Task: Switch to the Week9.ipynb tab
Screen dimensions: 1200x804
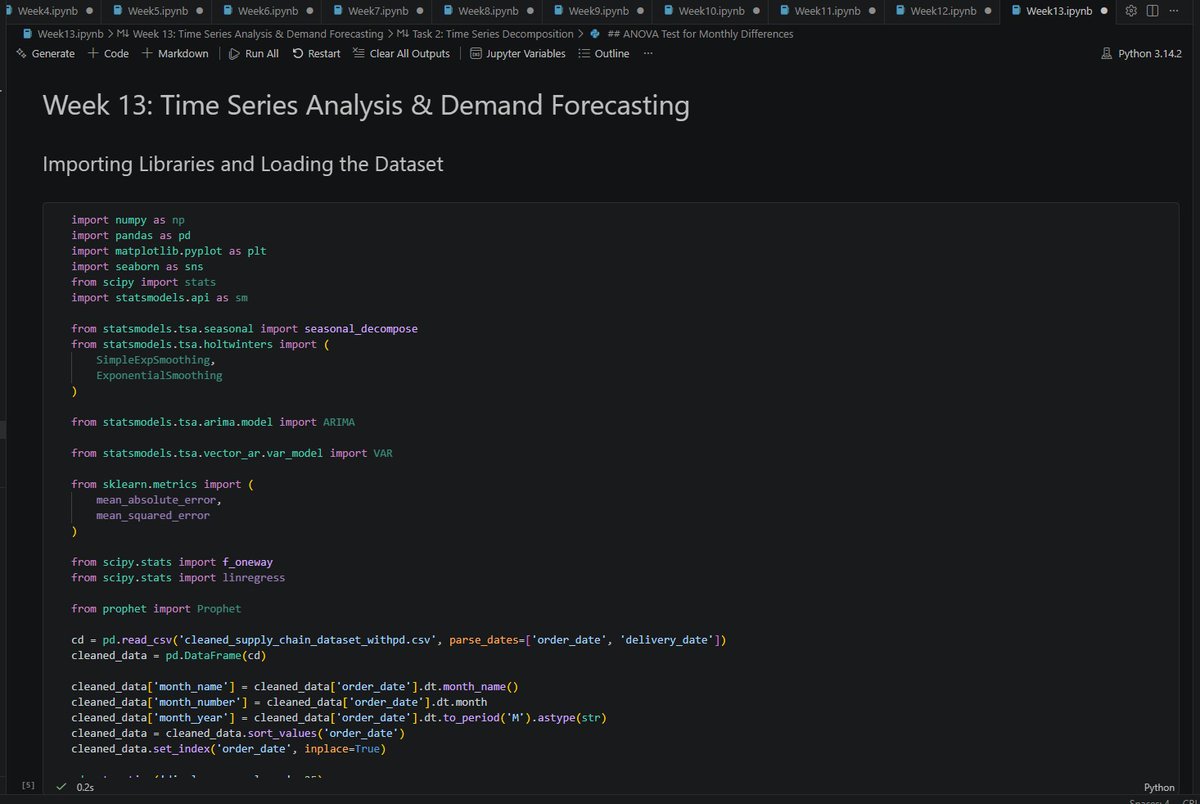Action: coord(597,11)
